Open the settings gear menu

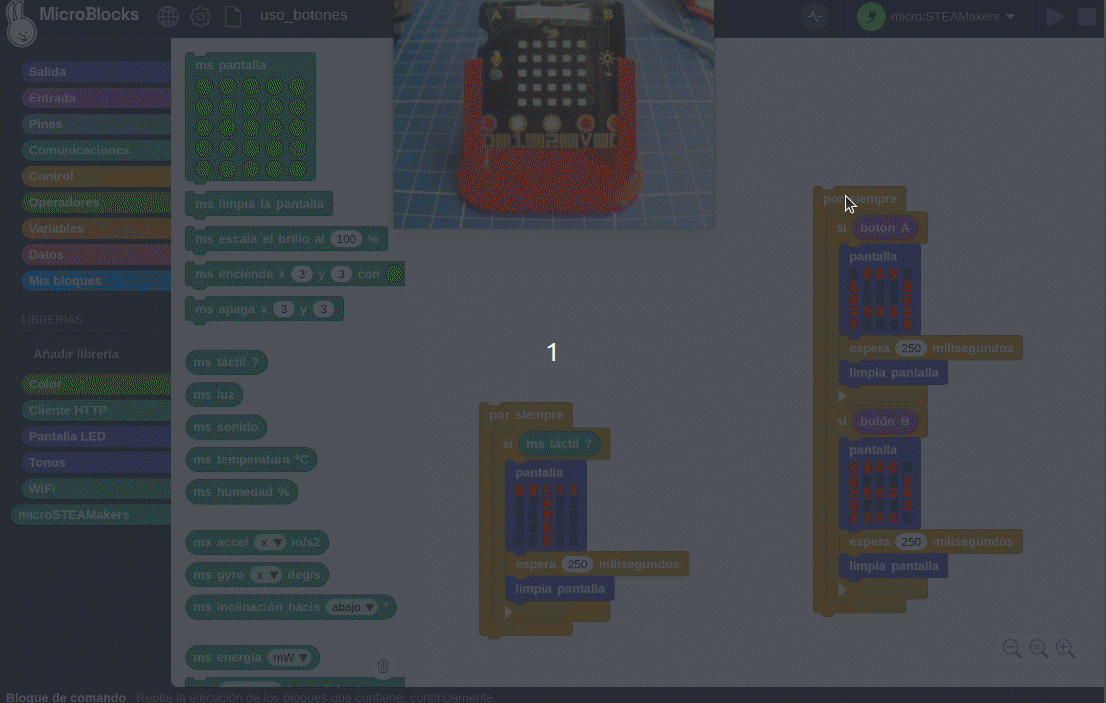(200, 16)
